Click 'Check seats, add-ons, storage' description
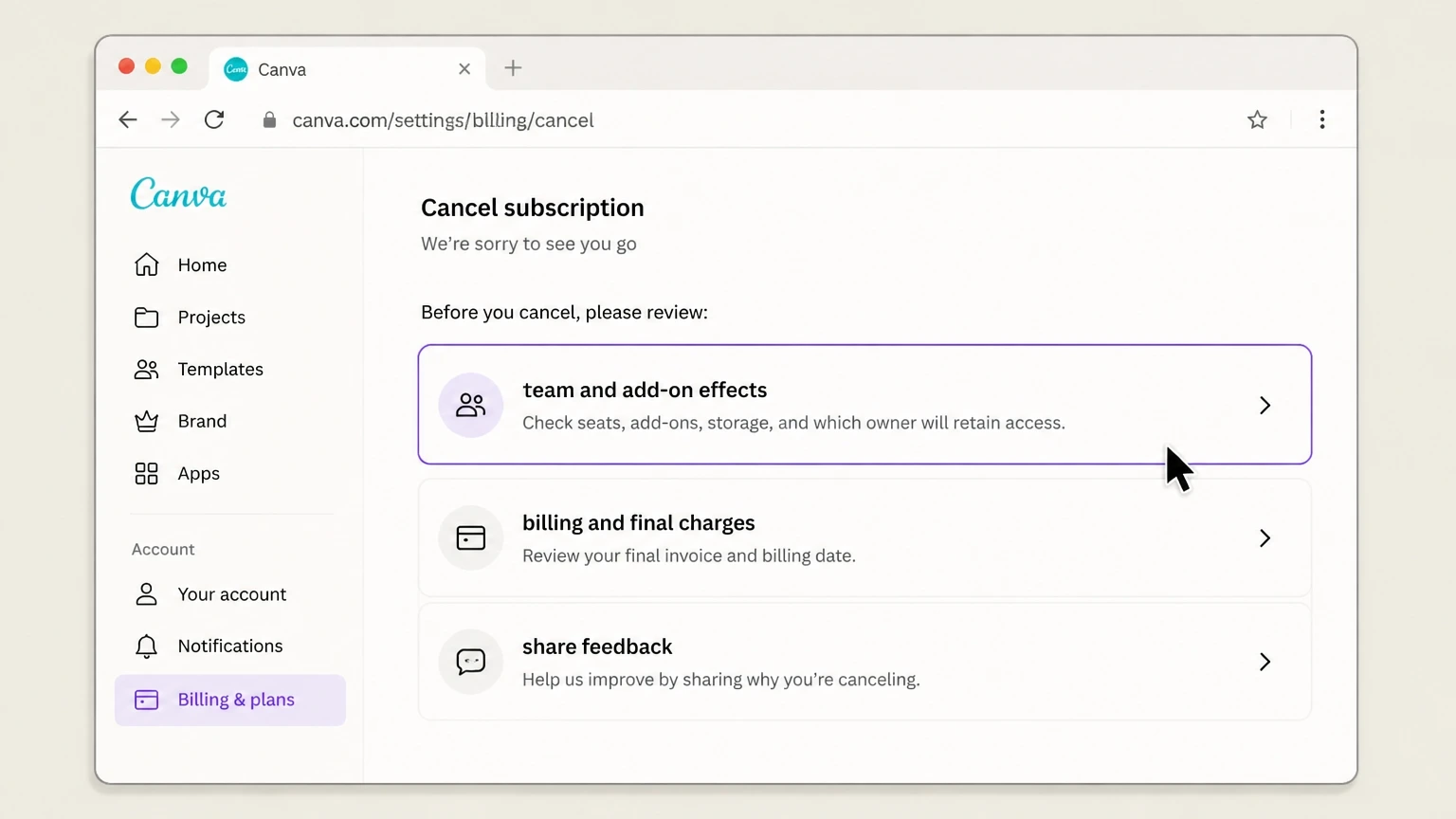 point(793,423)
